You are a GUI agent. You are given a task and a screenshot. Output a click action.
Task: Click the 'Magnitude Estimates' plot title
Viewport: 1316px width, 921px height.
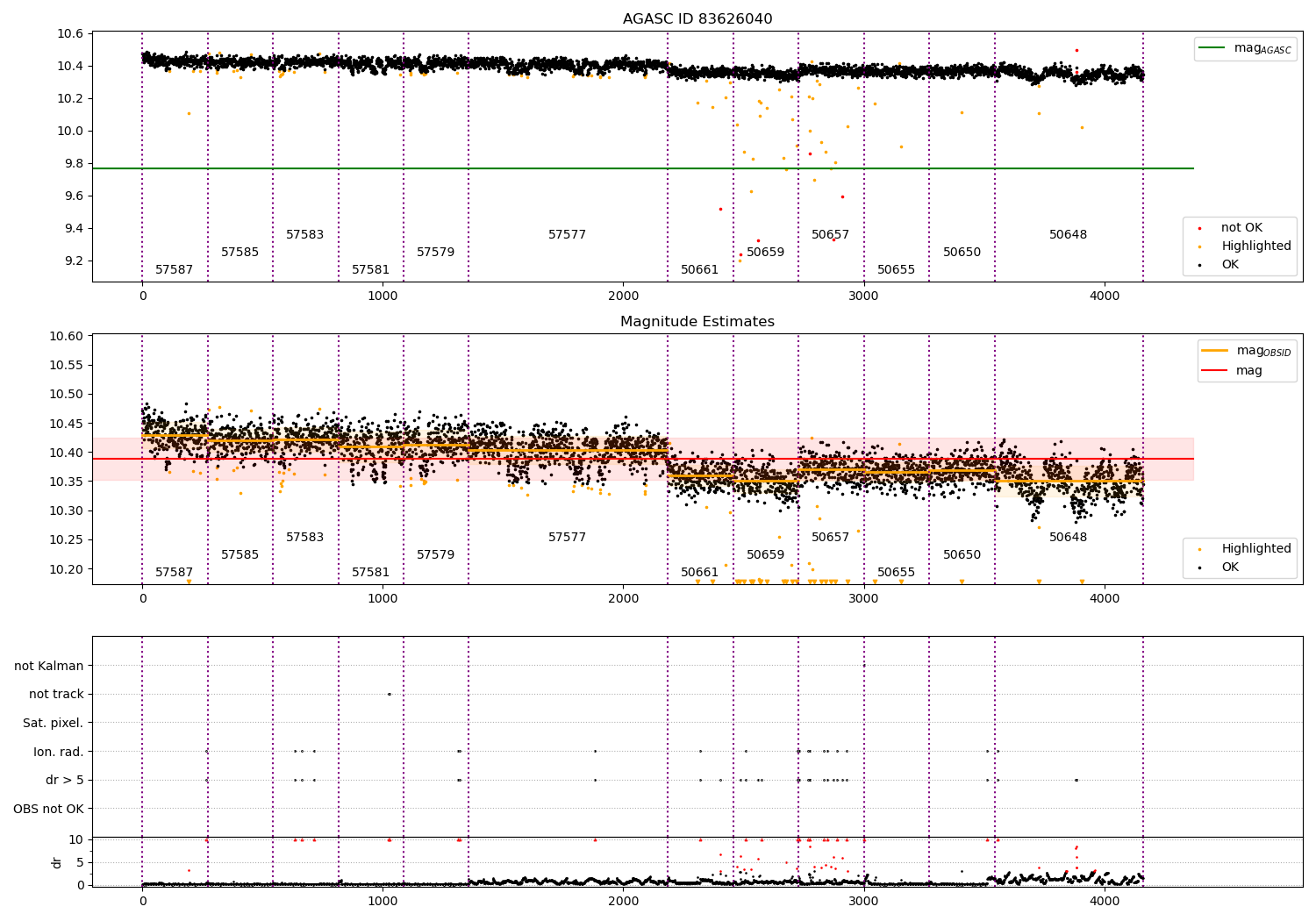(697, 322)
